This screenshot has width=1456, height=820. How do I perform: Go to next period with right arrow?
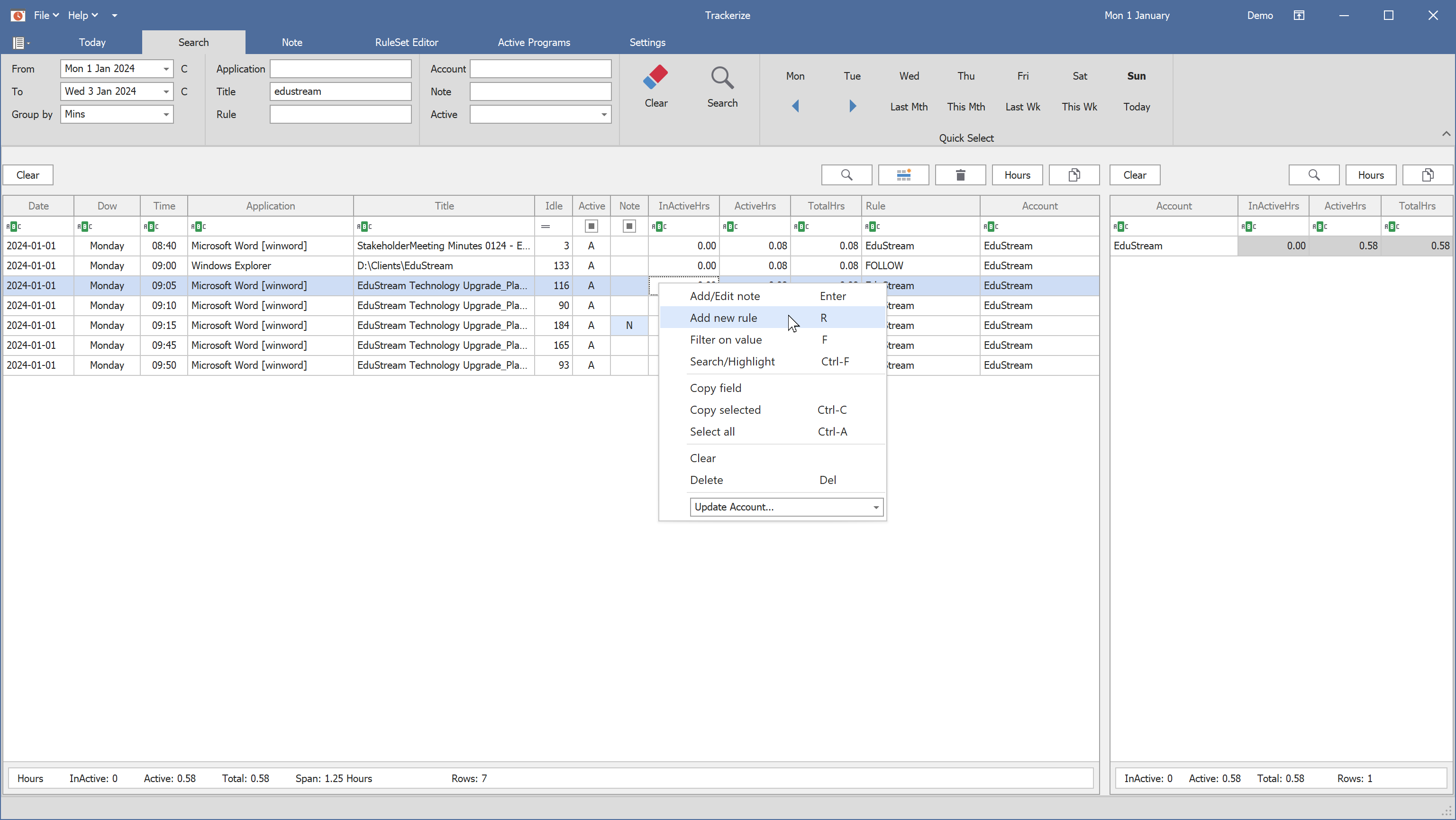(x=852, y=106)
